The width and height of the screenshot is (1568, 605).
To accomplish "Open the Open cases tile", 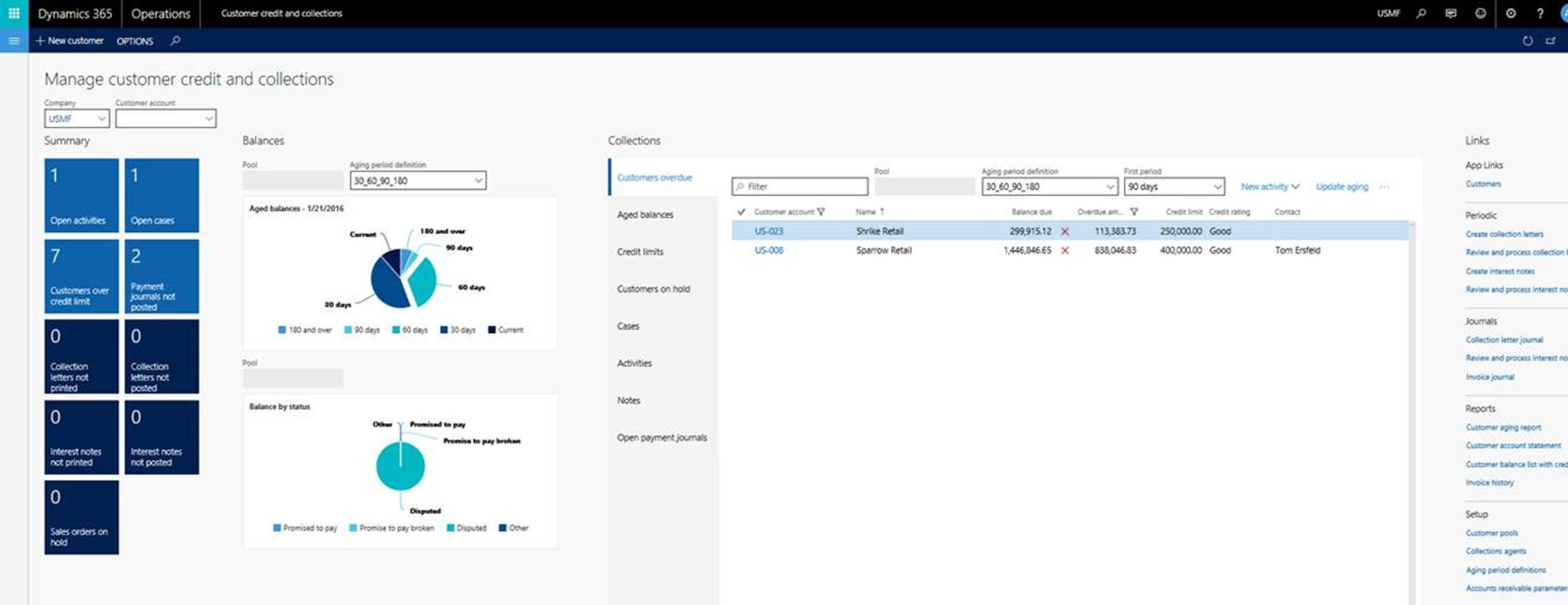I will point(162,196).
